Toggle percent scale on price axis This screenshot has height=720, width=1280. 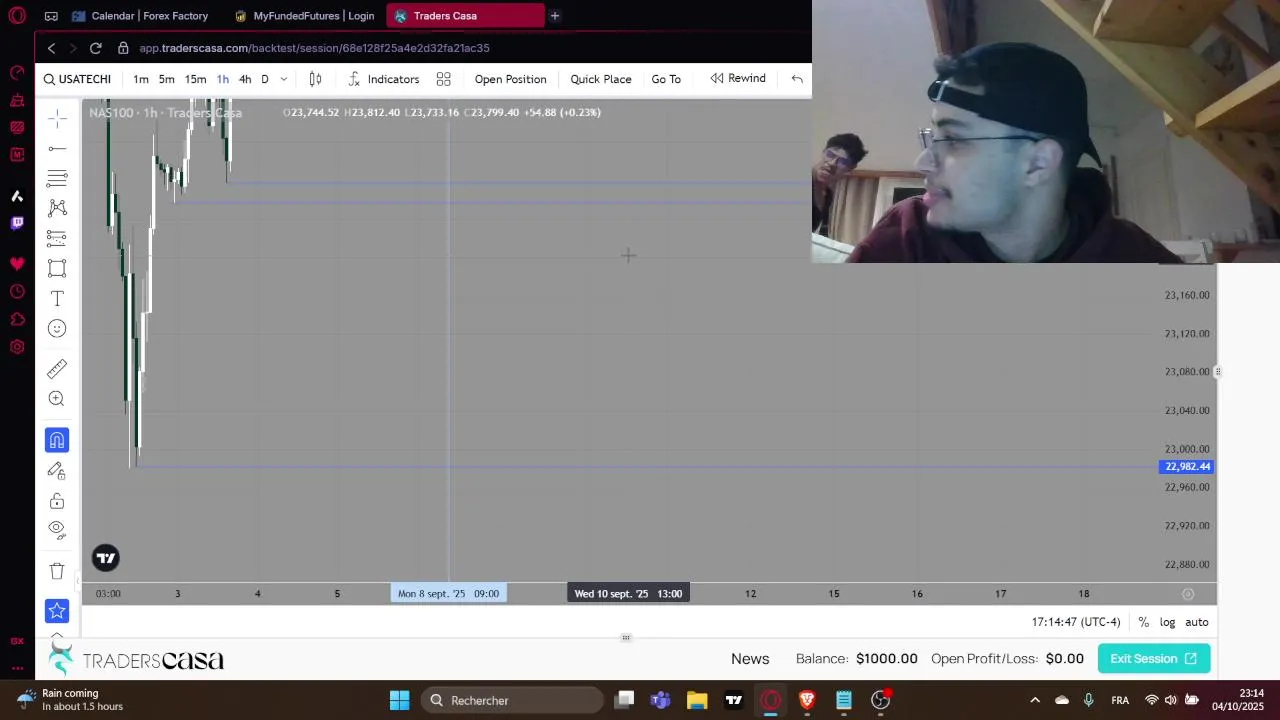pyautogui.click(x=1143, y=622)
